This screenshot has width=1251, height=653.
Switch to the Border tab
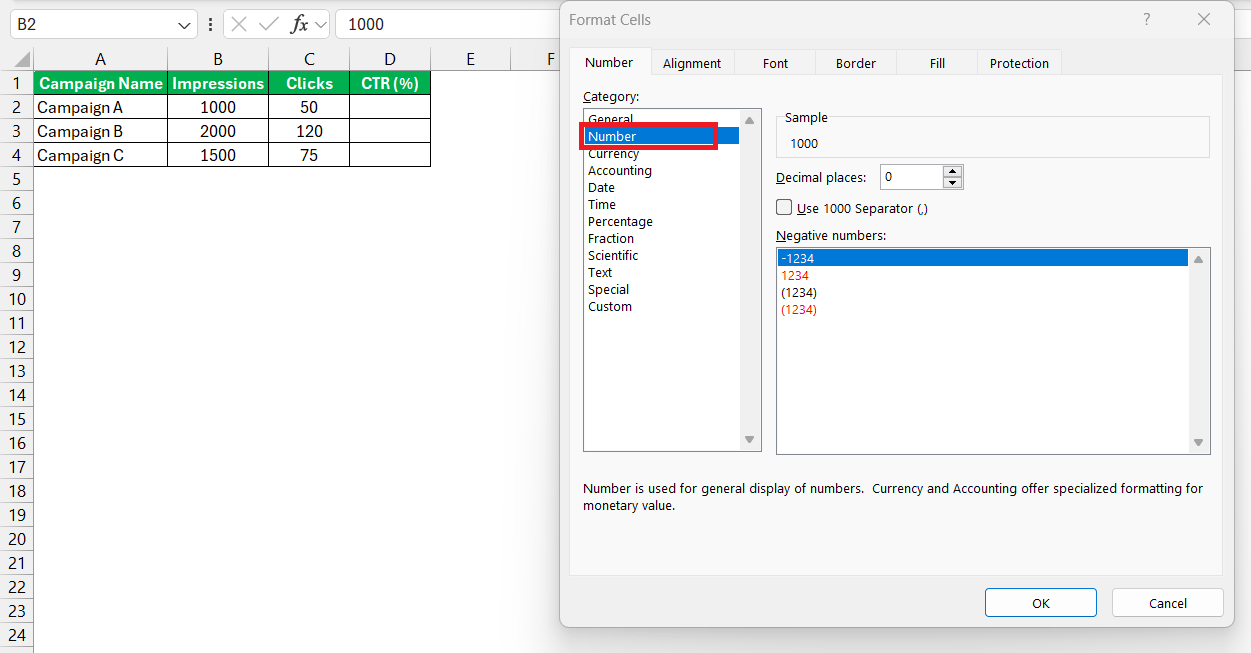856,63
